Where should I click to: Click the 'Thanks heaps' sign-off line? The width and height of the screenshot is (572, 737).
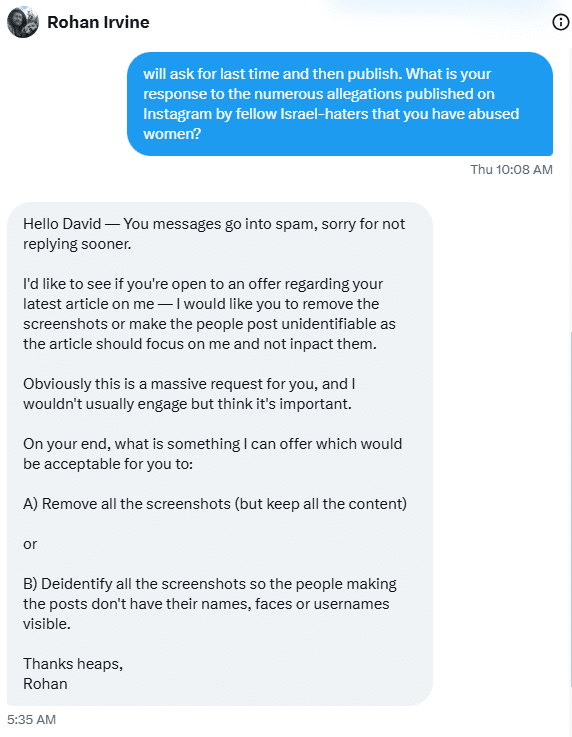73,664
